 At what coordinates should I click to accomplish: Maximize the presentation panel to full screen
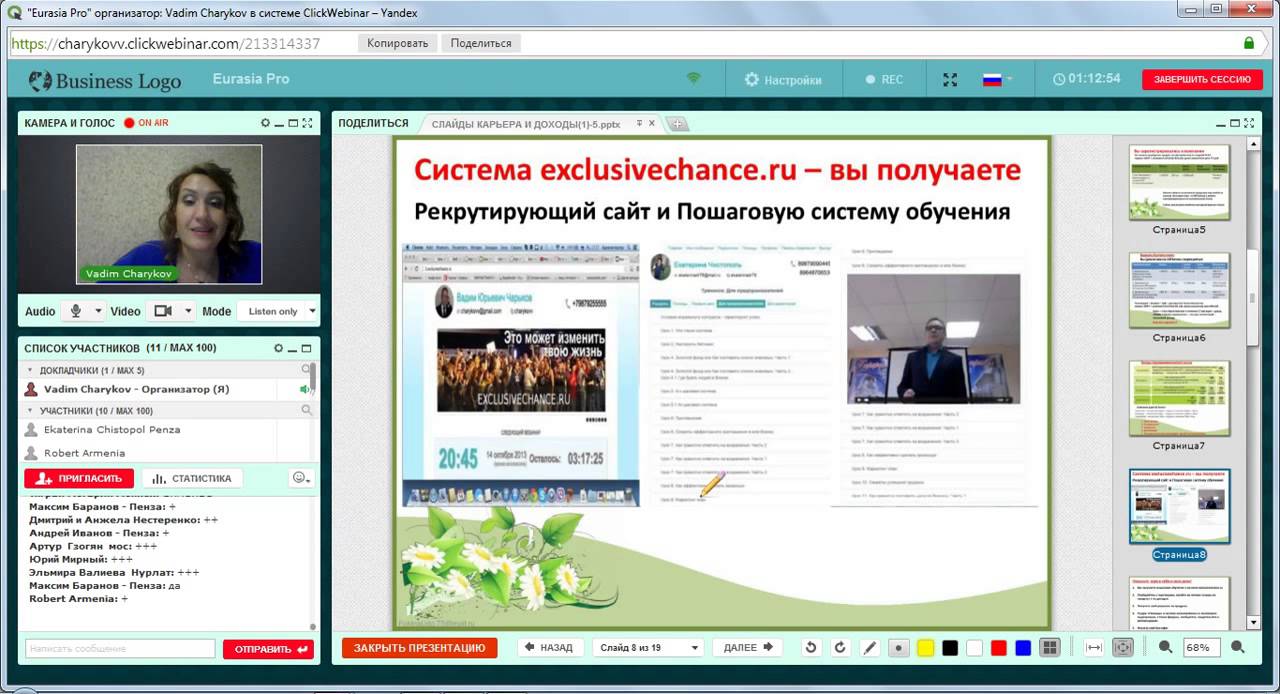coord(1251,123)
